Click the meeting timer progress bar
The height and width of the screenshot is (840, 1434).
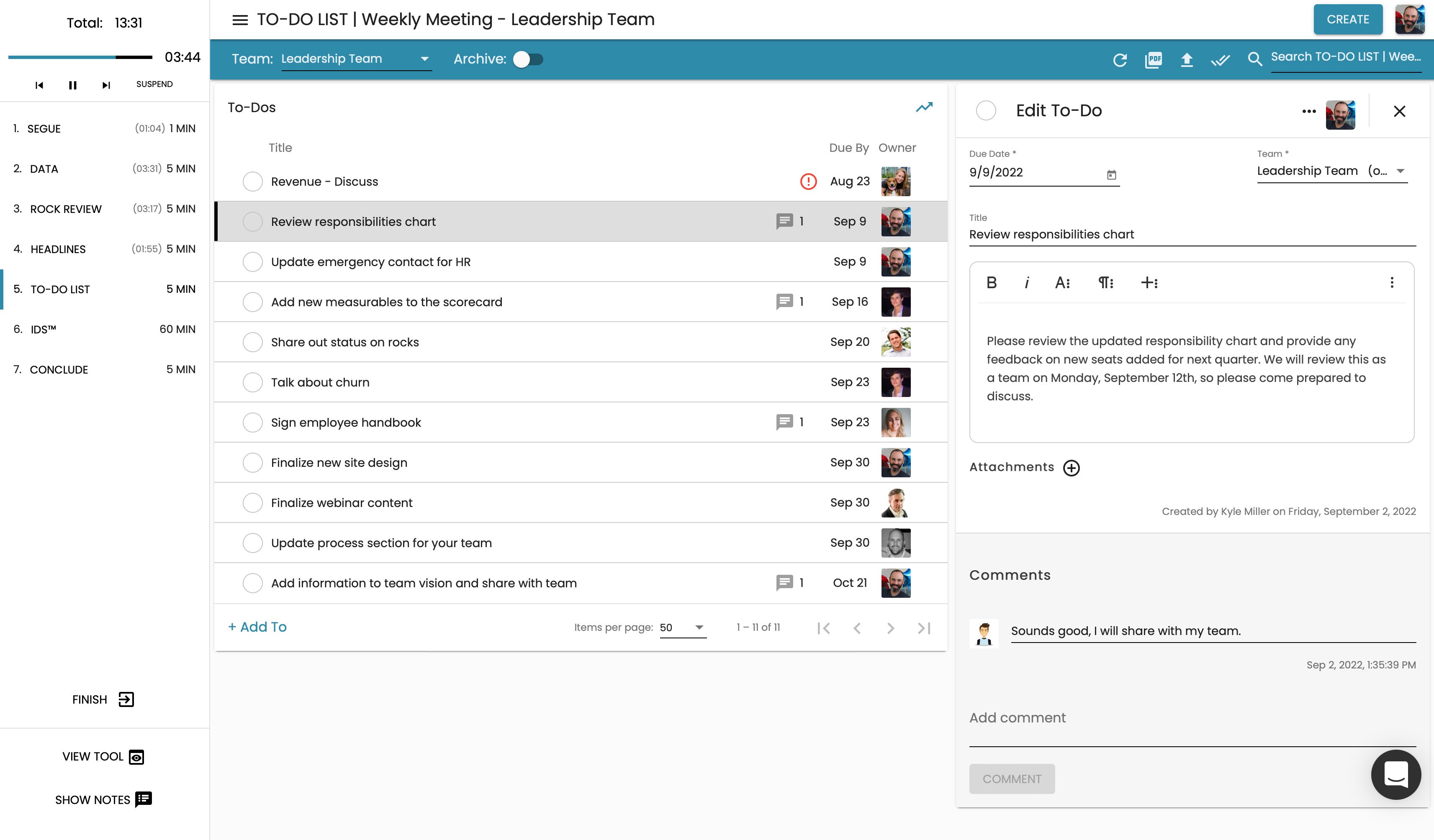pos(80,57)
